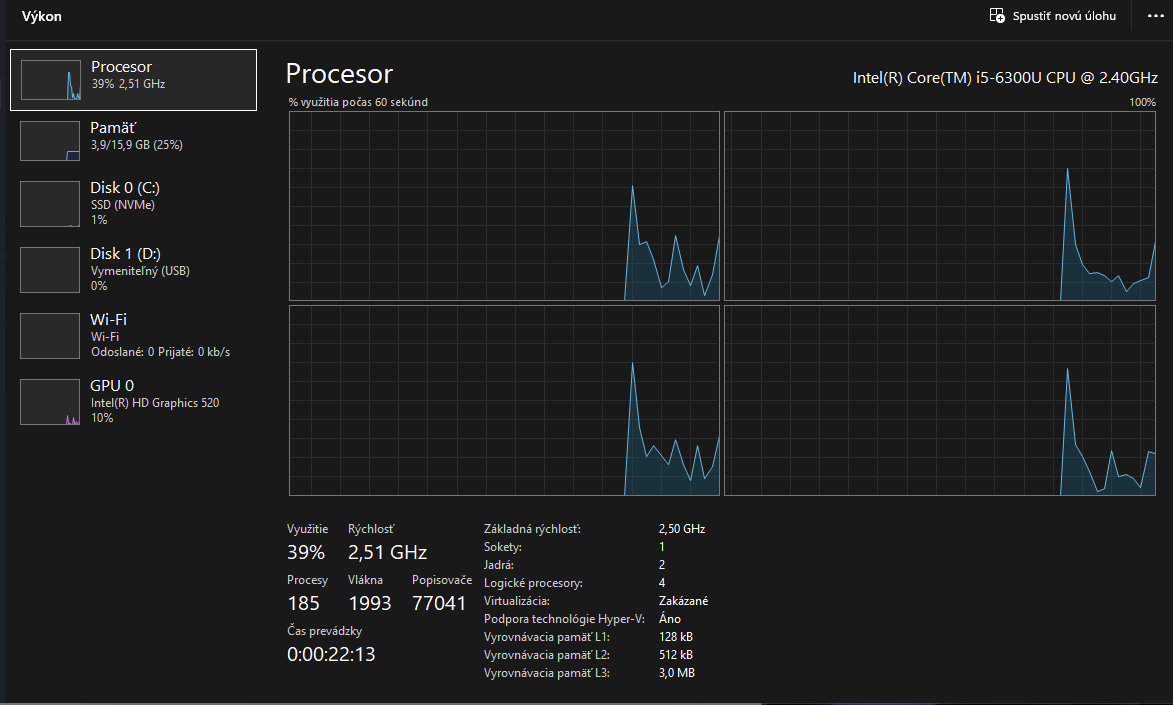1173x705 pixels.
Task: Click the top-left logical processor graph
Action: click(x=504, y=206)
